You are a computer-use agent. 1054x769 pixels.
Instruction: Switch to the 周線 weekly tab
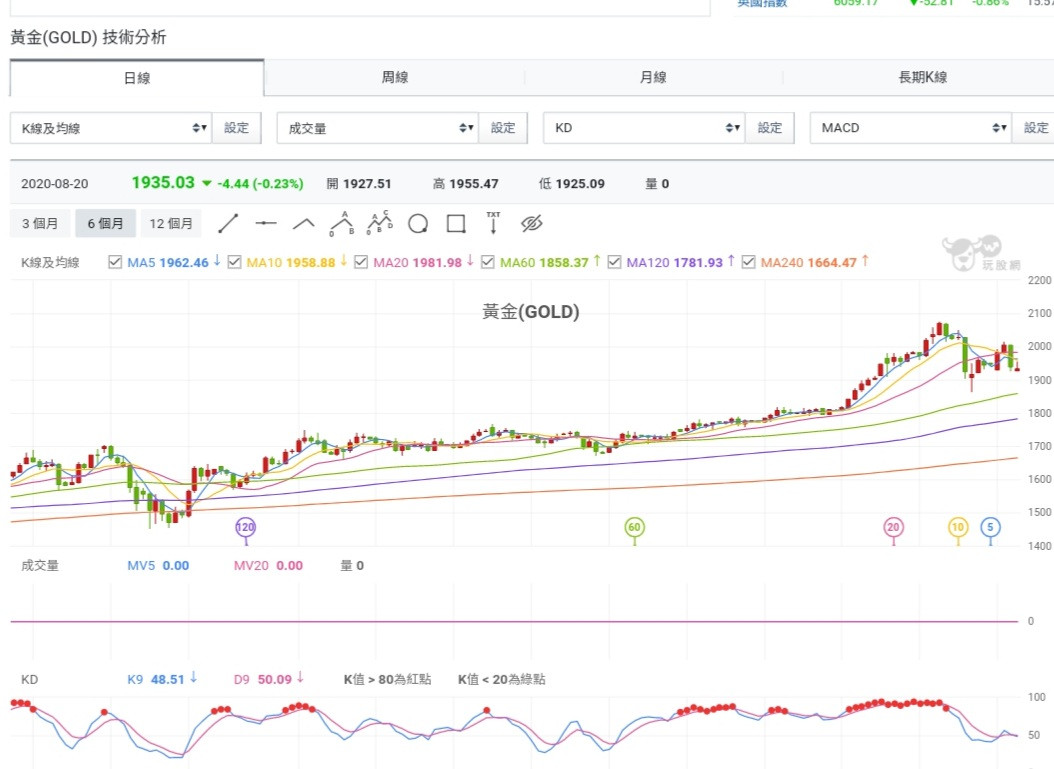point(395,78)
